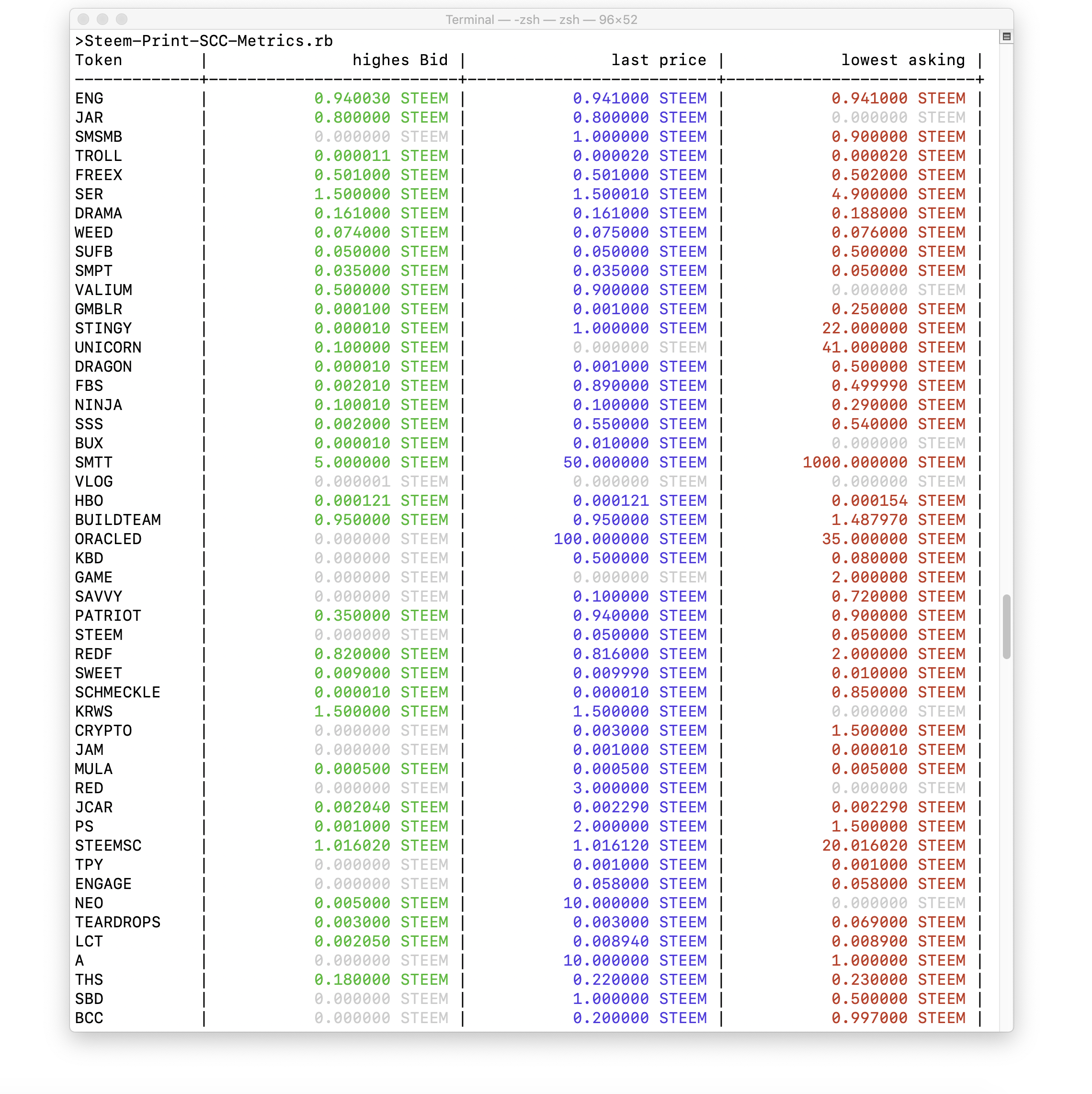Click FREEX lowest asking 0.502000 STEEM
The height and width of the screenshot is (1094, 1092).
(899, 175)
